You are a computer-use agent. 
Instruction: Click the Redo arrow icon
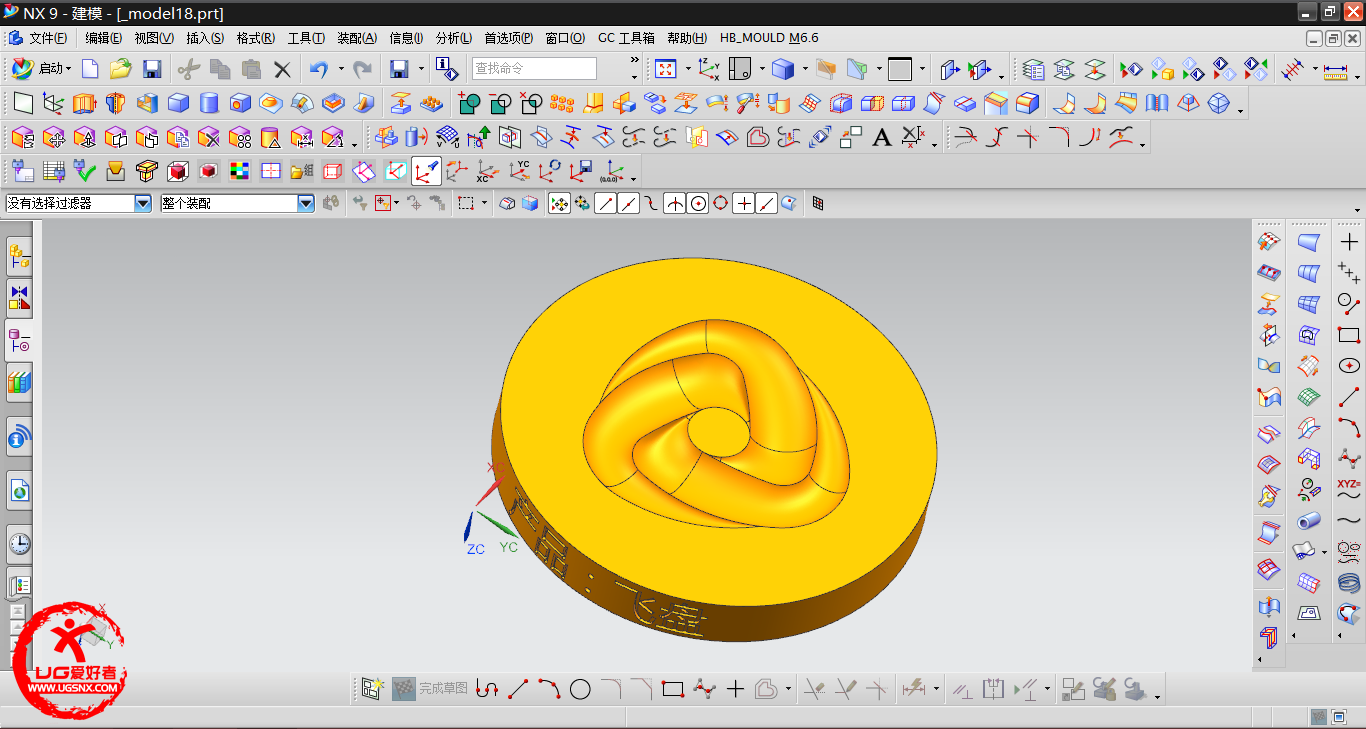[363, 69]
